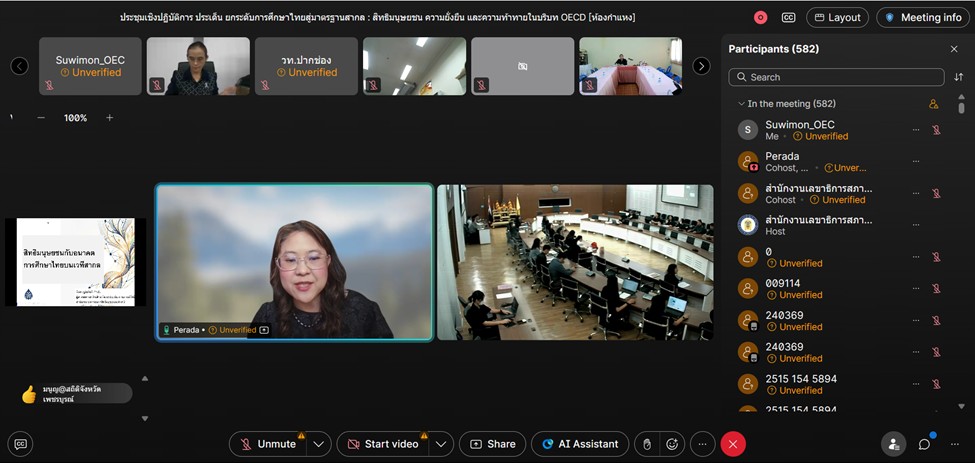Viewport: 975px width, 463px height.
Task: Click the participant Search field
Action: [x=836, y=77]
